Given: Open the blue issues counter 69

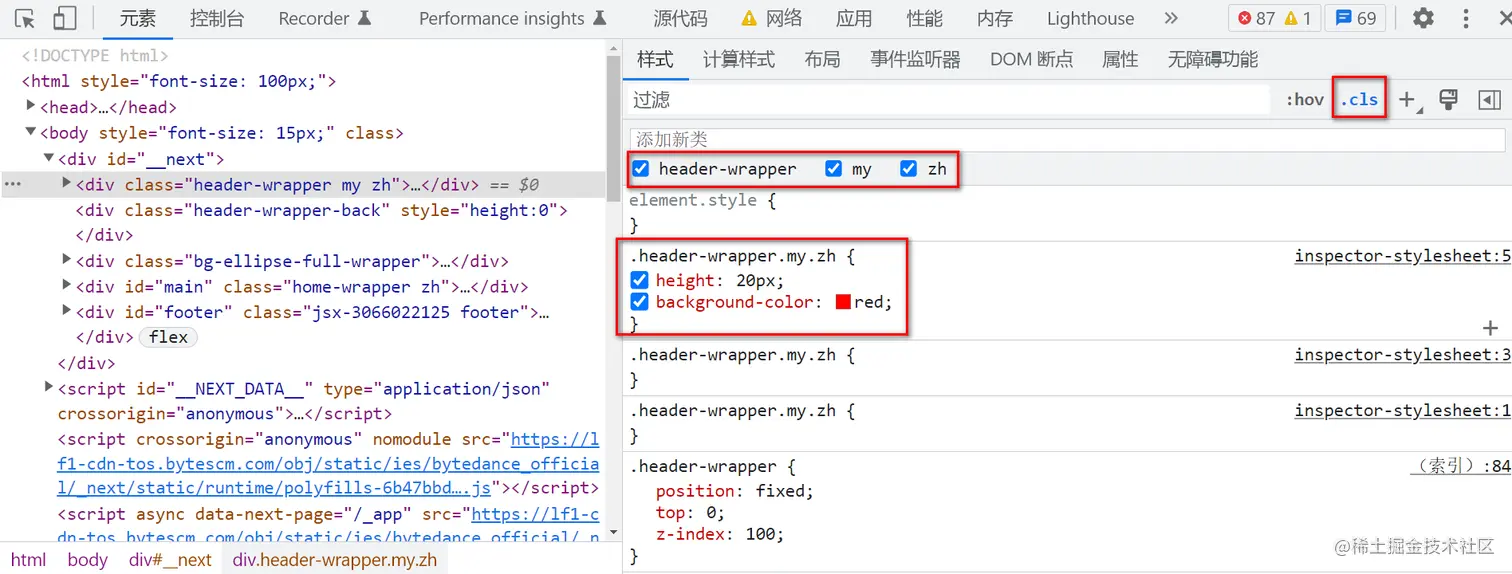Looking at the screenshot, I should click(x=1357, y=18).
